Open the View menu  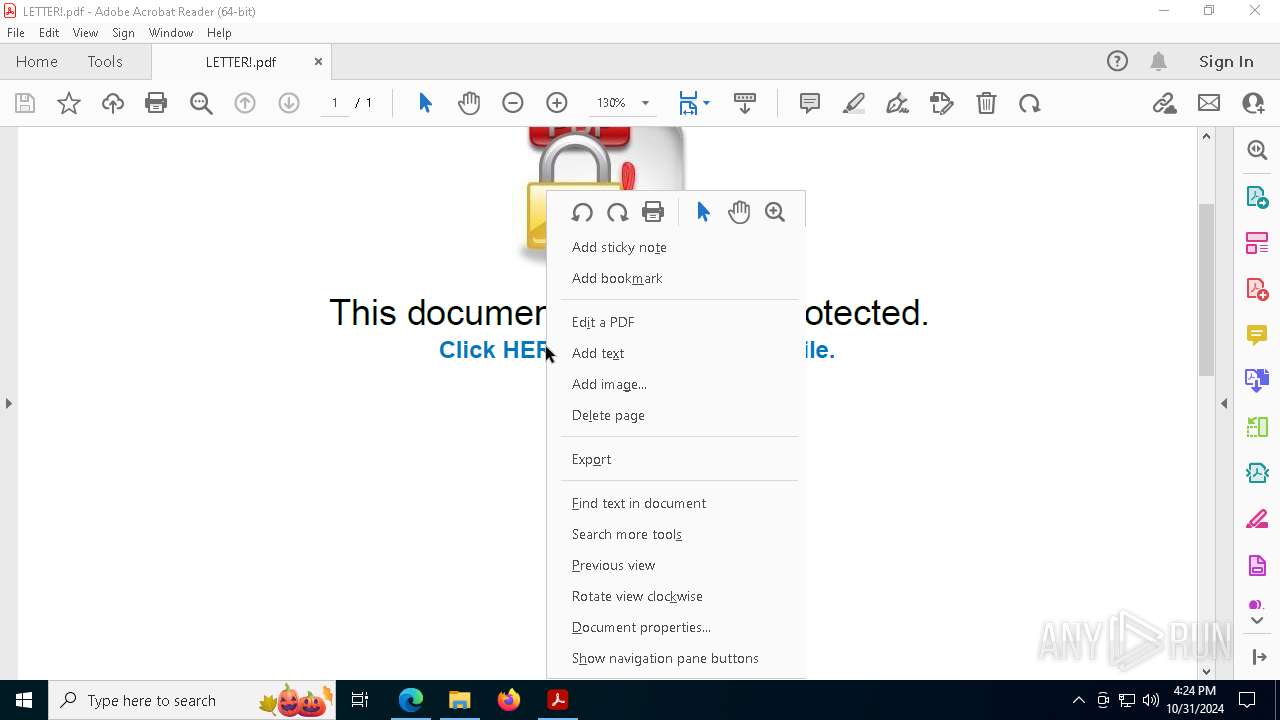point(85,33)
